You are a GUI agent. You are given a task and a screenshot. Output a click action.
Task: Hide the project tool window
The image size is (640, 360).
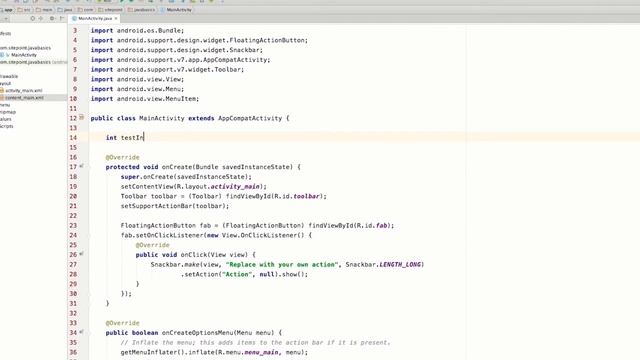[62, 18]
